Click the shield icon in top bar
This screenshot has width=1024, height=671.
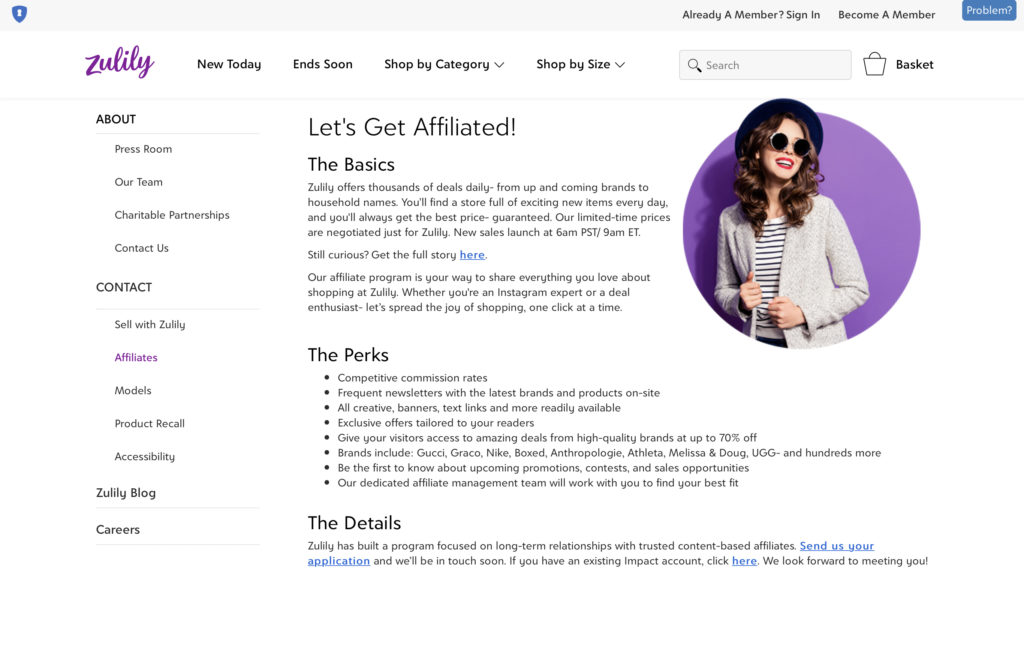pos(19,14)
